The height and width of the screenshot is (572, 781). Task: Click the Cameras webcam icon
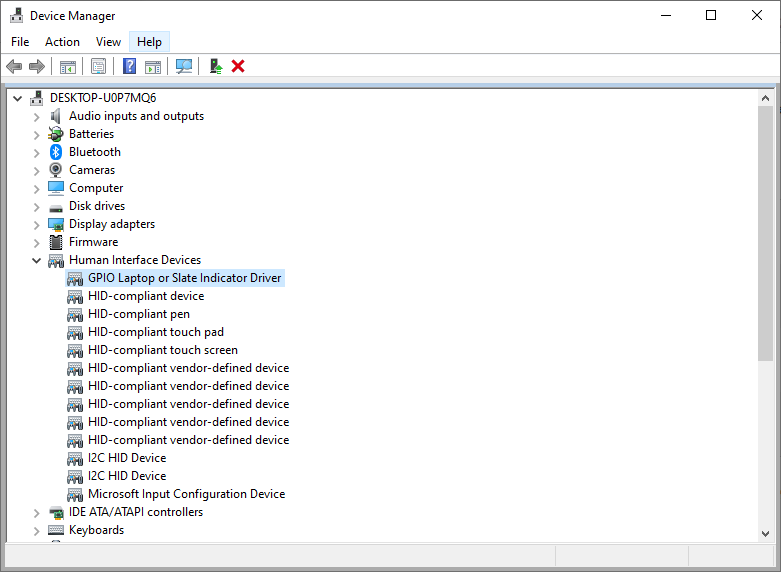coord(56,170)
